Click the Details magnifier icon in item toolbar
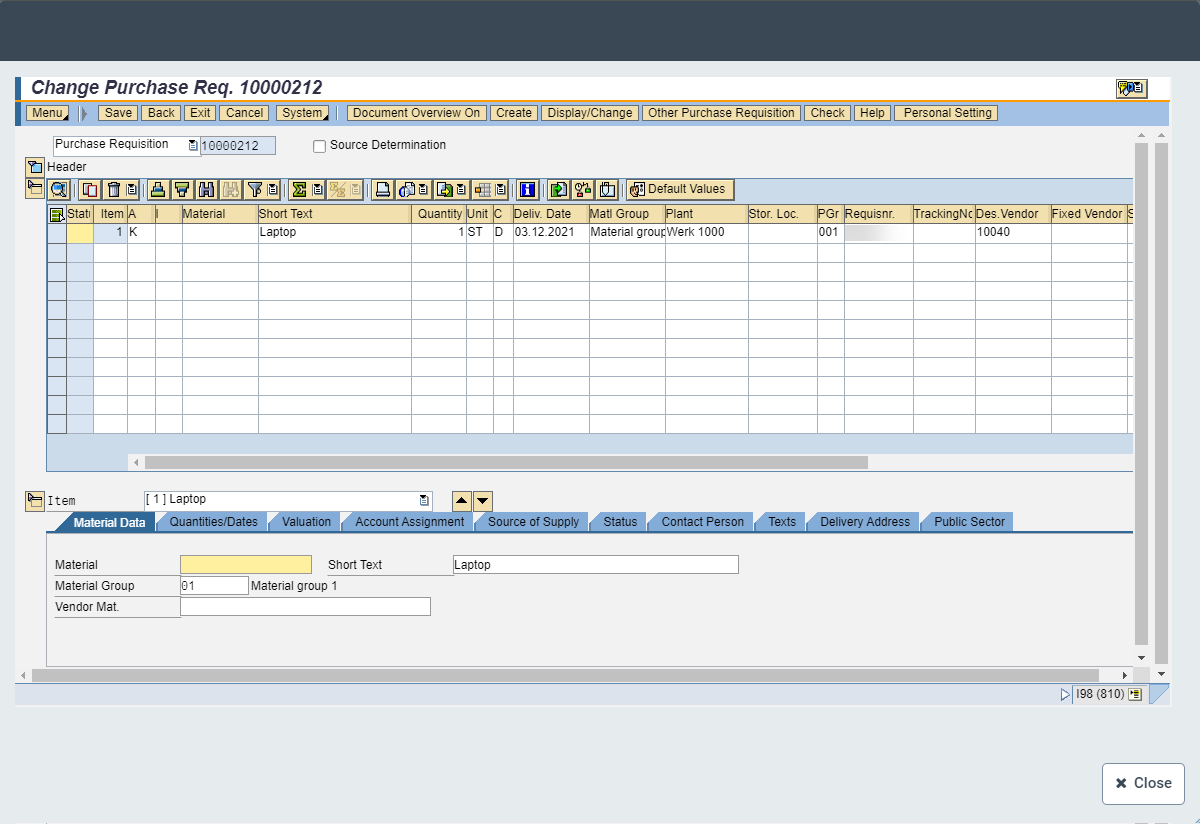 58,189
